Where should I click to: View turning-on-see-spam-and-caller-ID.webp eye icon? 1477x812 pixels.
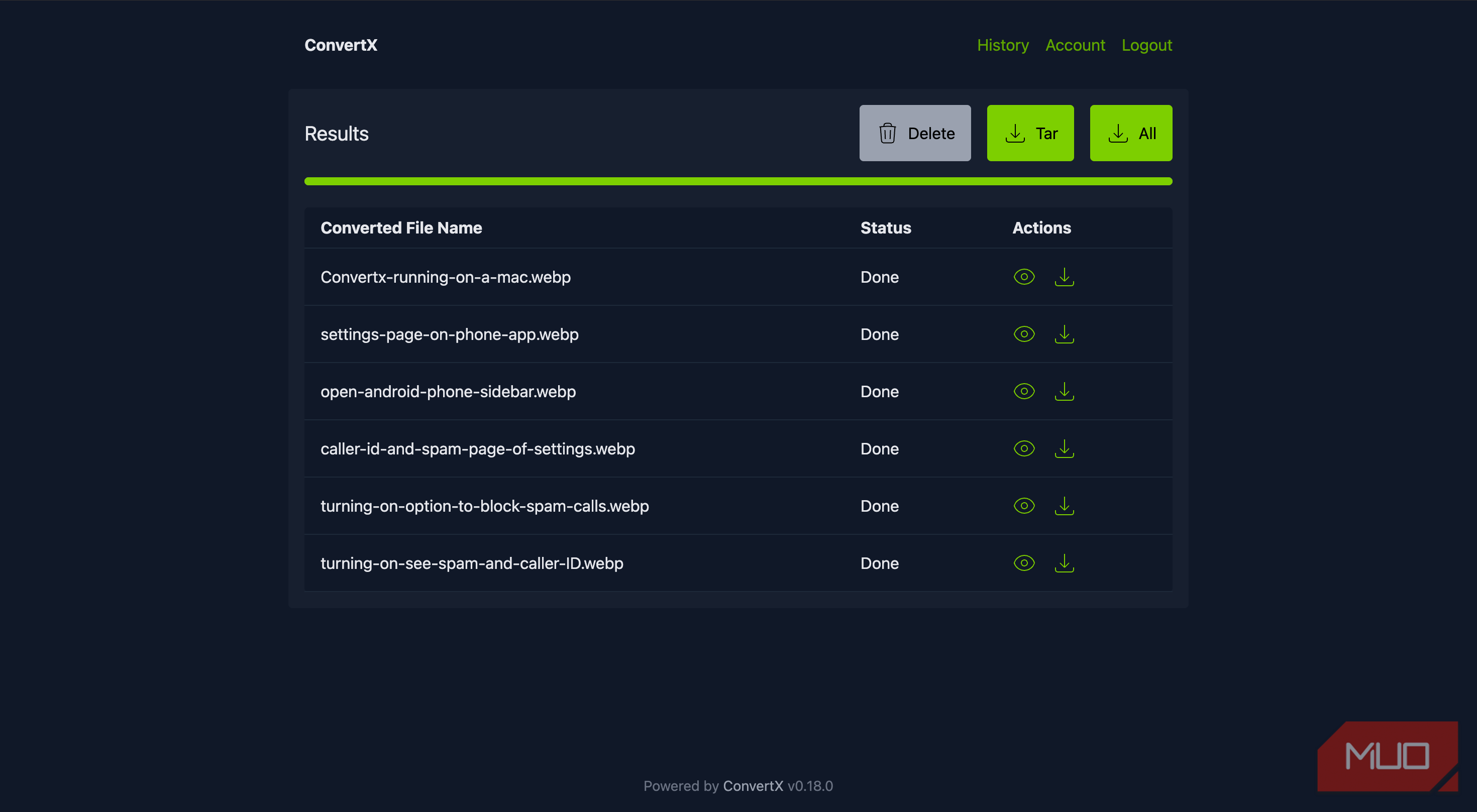tap(1024, 563)
